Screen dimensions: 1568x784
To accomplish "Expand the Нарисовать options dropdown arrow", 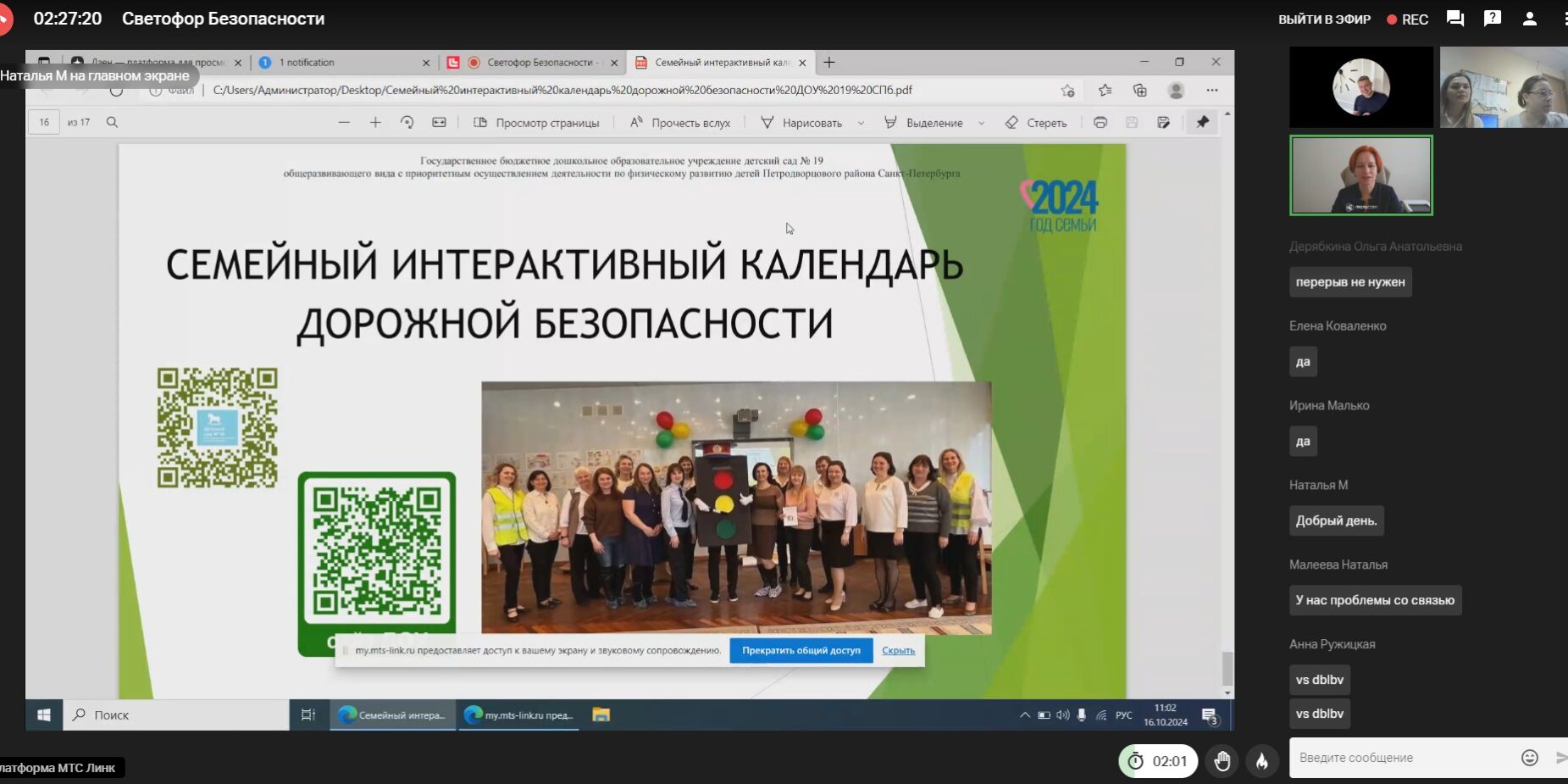I will tap(862, 123).
